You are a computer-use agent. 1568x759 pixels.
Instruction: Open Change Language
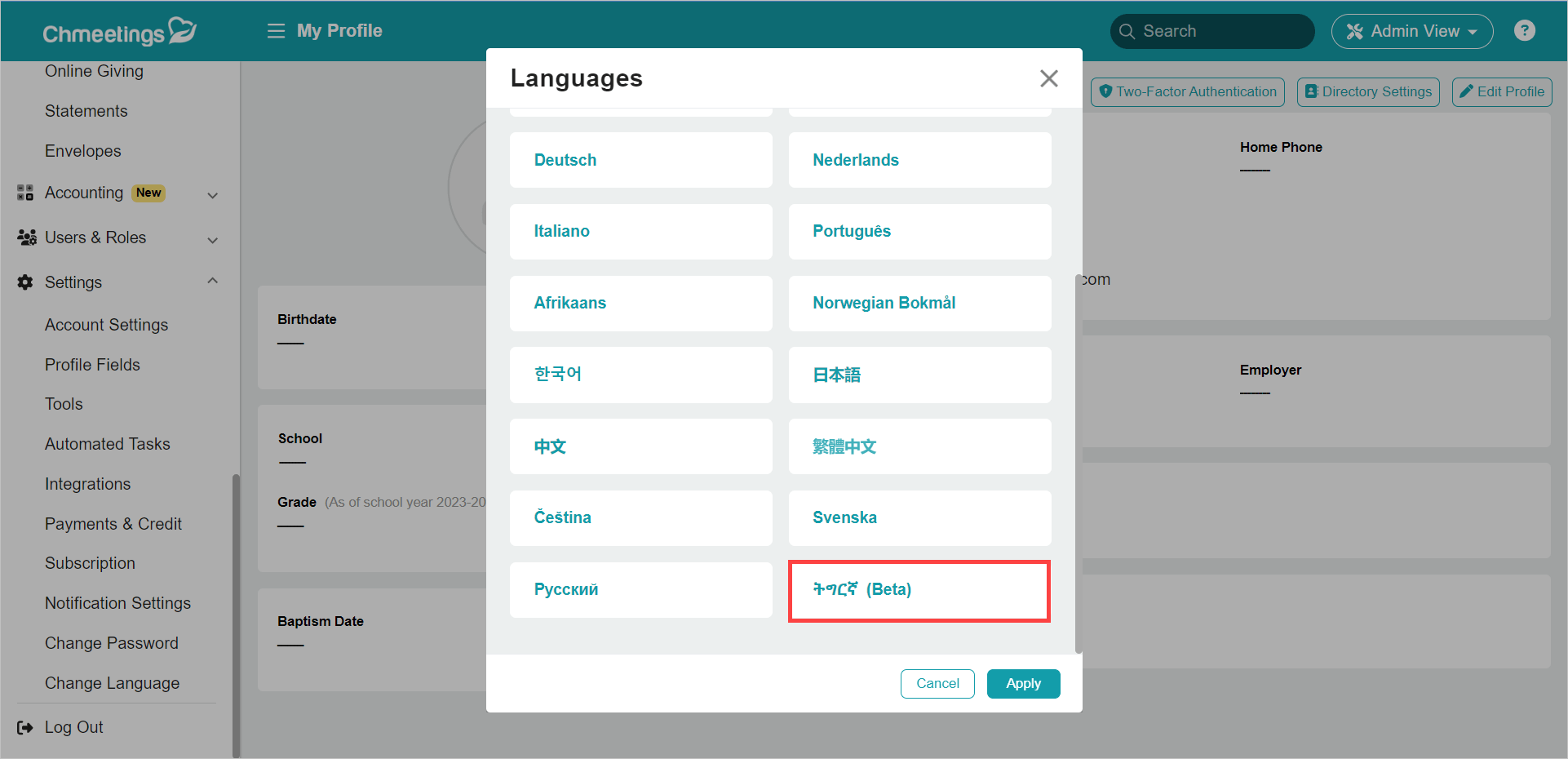(x=112, y=683)
